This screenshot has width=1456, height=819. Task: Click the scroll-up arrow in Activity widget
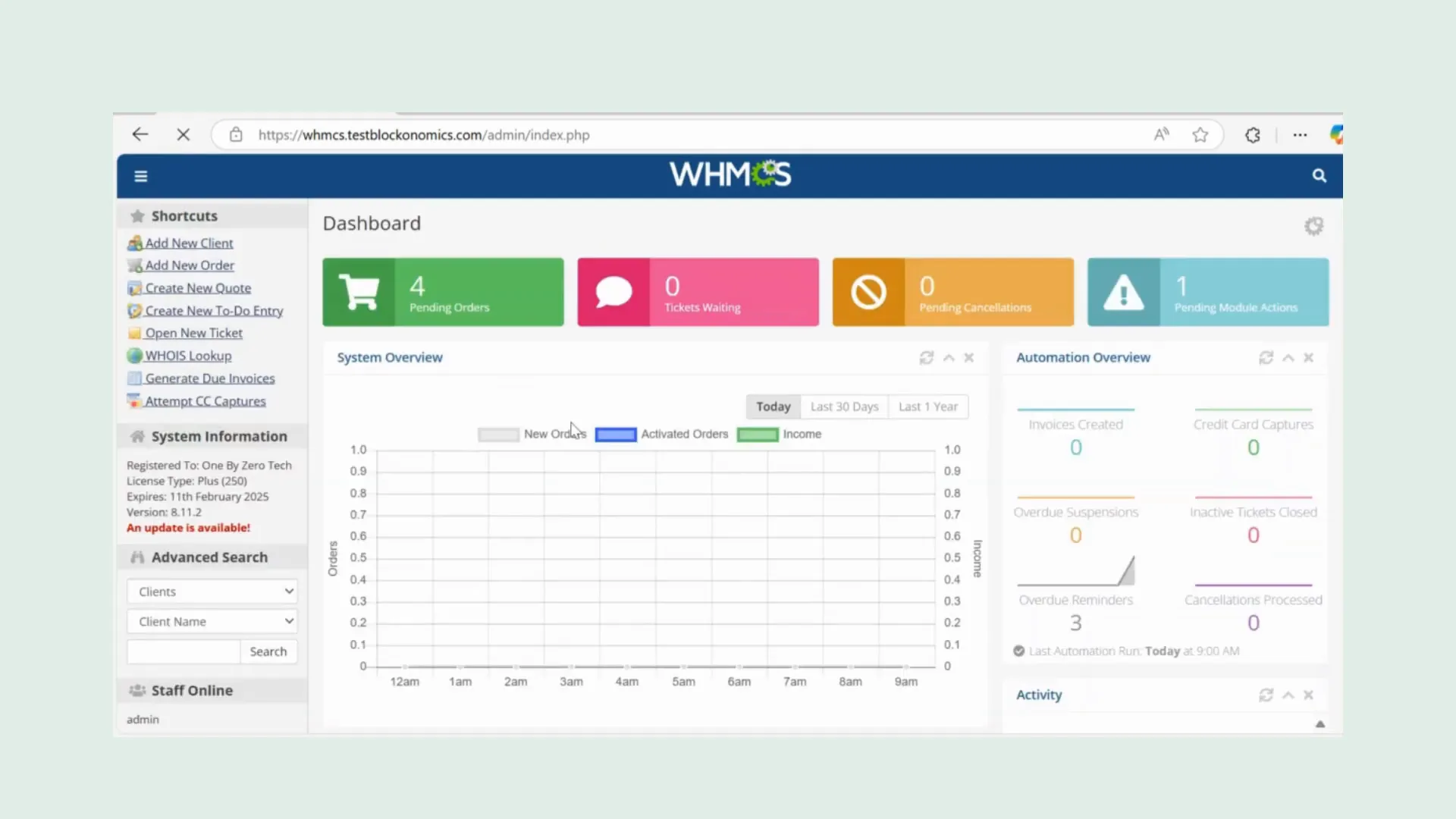pyautogui.click(x=1319, y=724)
